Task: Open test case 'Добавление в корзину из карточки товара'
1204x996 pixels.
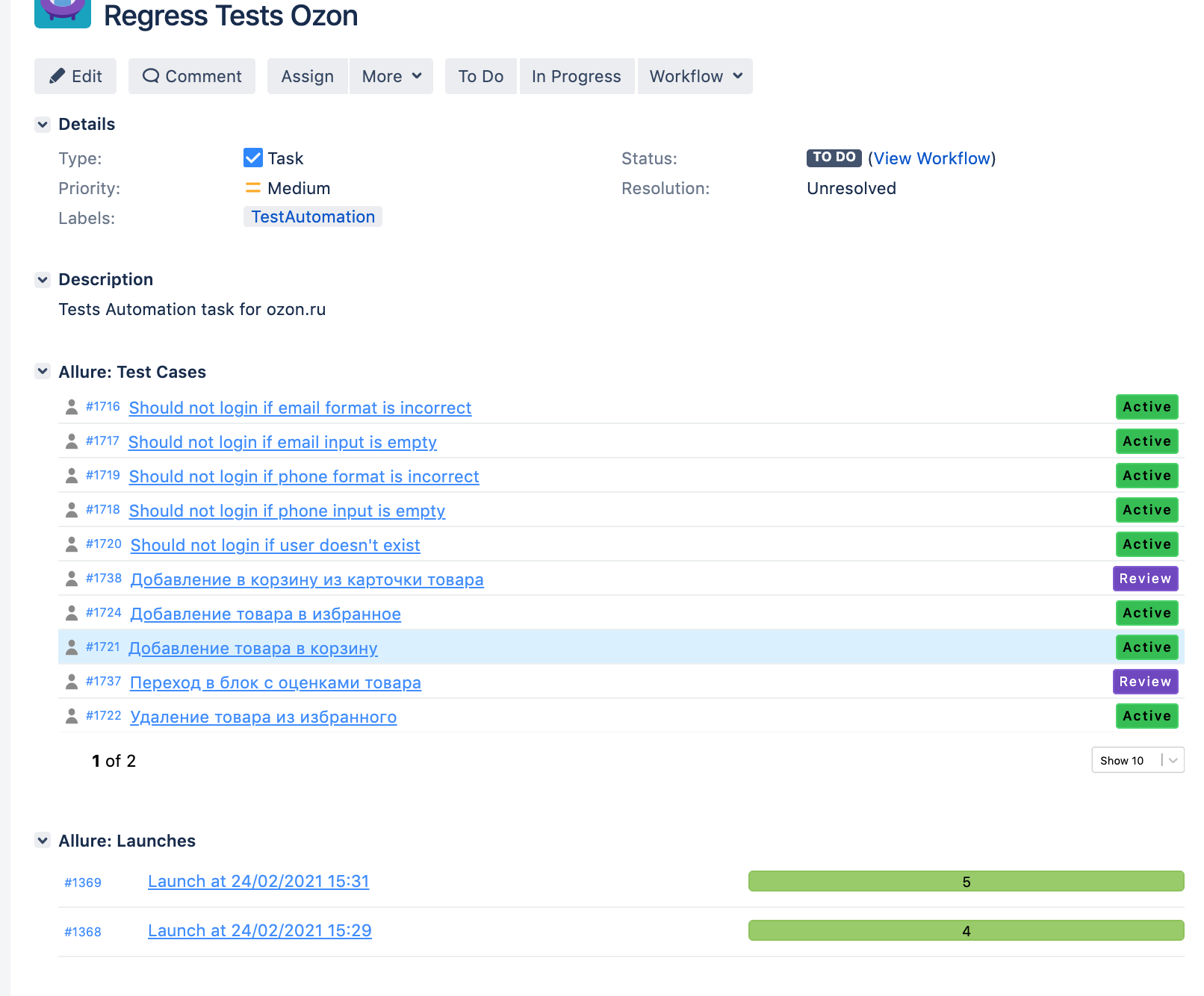Action: click(307, 579)
